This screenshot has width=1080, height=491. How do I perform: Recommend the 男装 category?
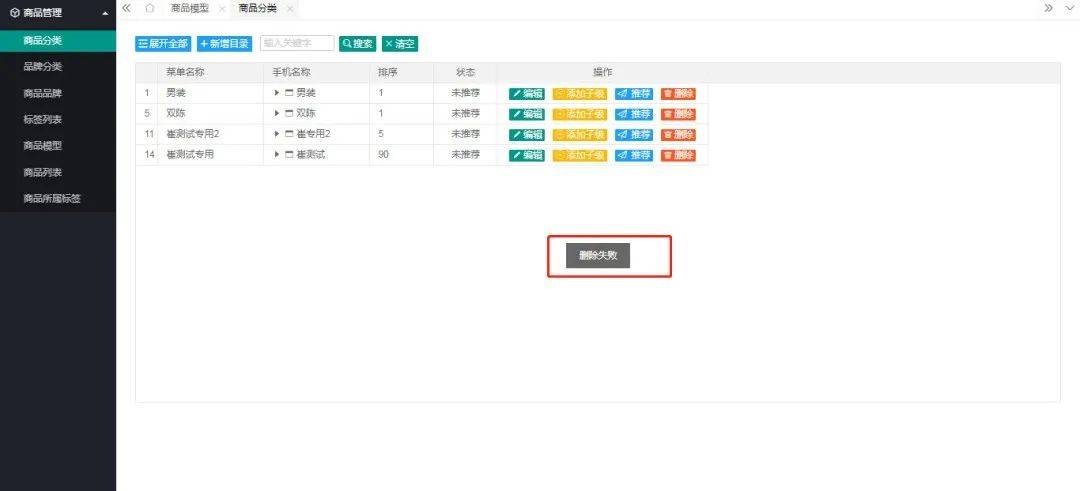634,94
